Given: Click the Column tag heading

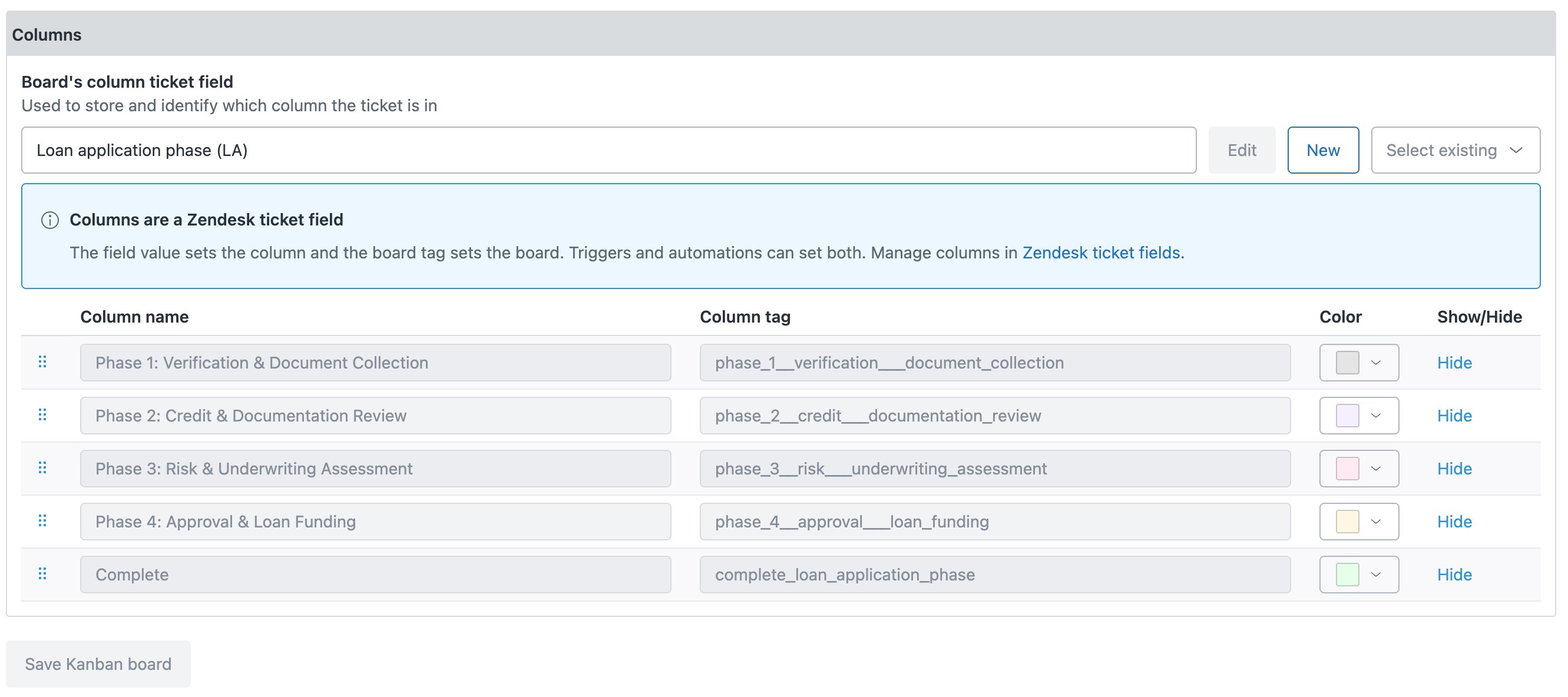Looking at the screenshot, I should click(745, 317).
